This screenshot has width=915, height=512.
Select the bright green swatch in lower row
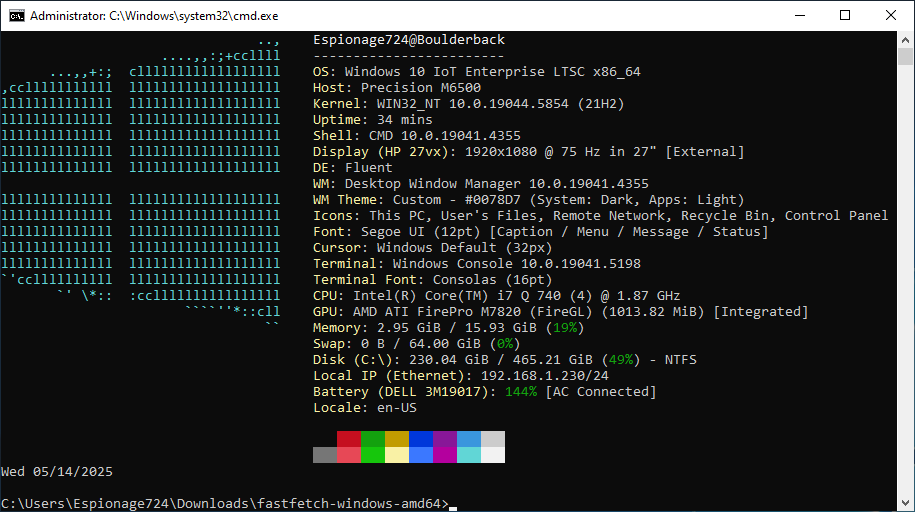pos(373,455)
